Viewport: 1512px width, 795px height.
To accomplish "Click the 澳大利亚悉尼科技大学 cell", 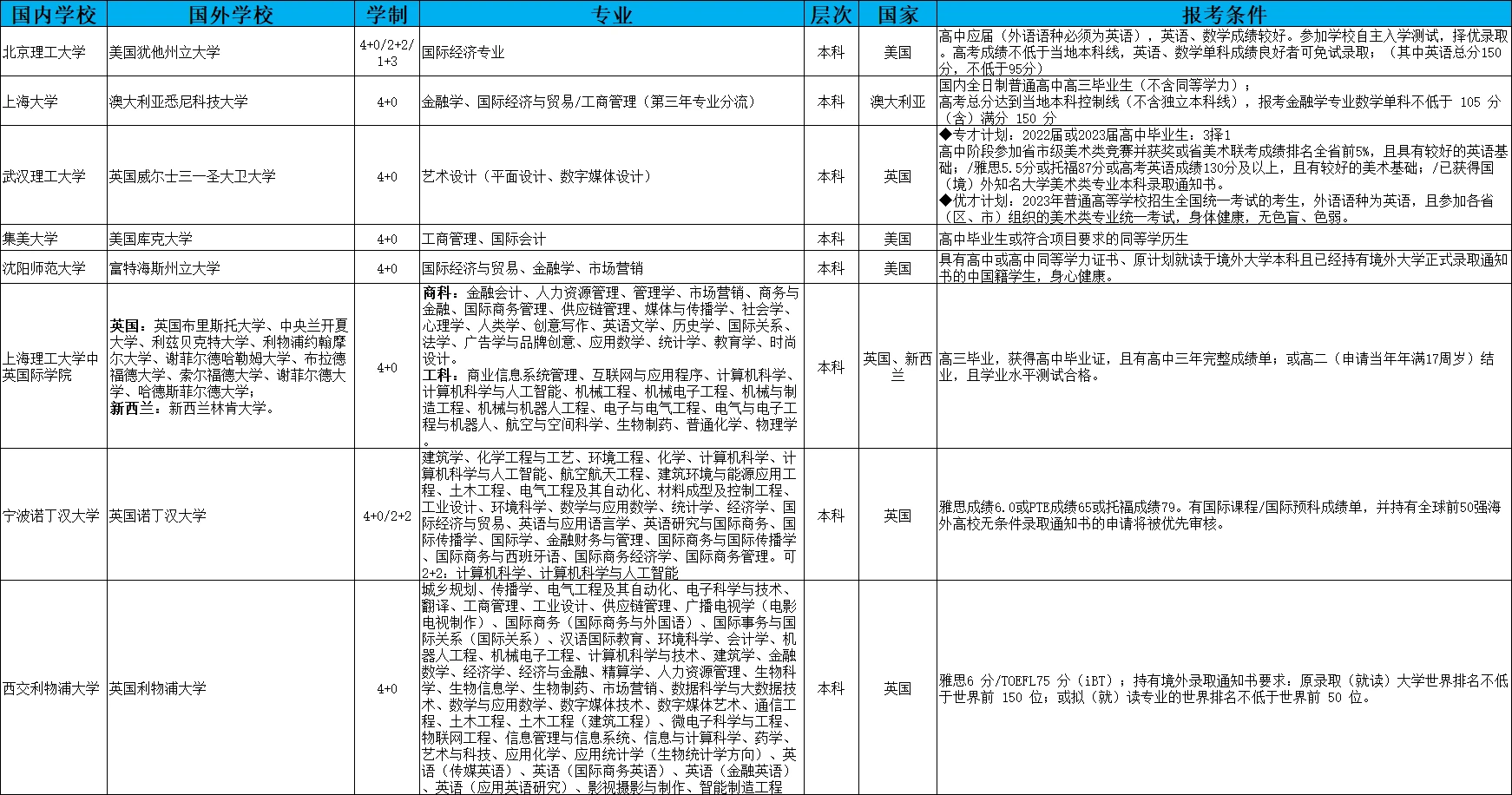I will (179, 102).
